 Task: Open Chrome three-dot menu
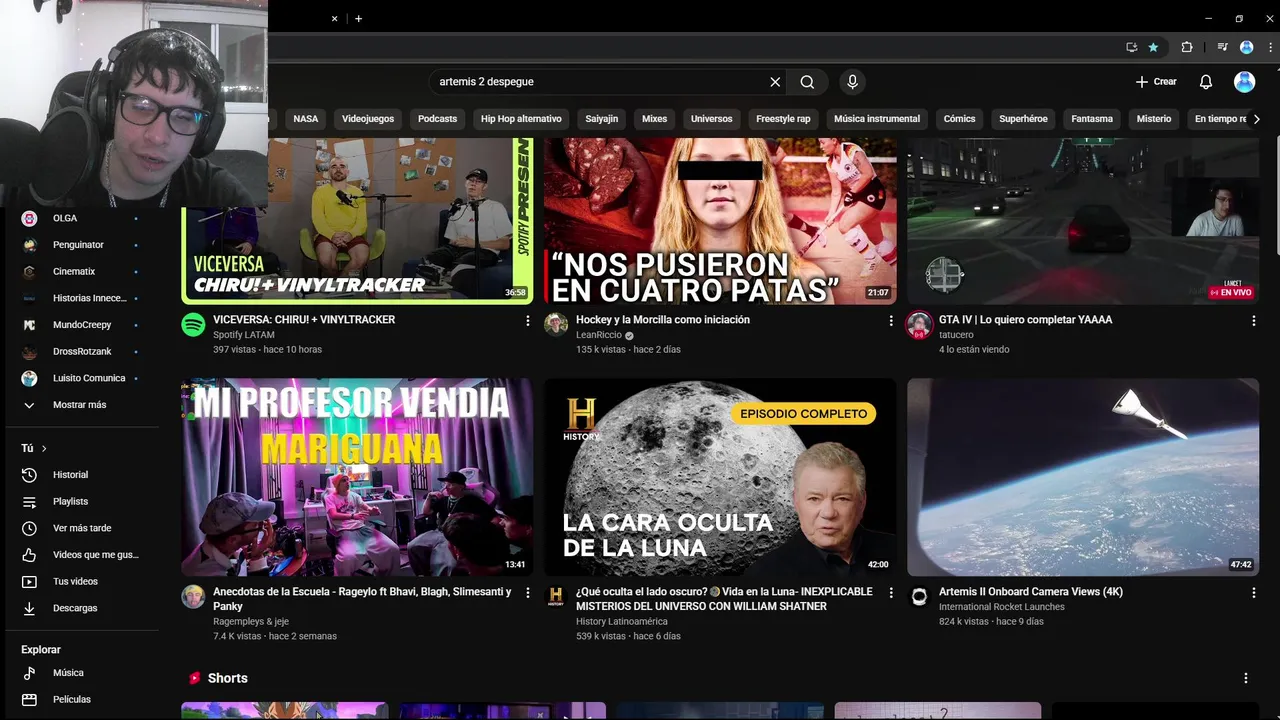click(1268, 47)
